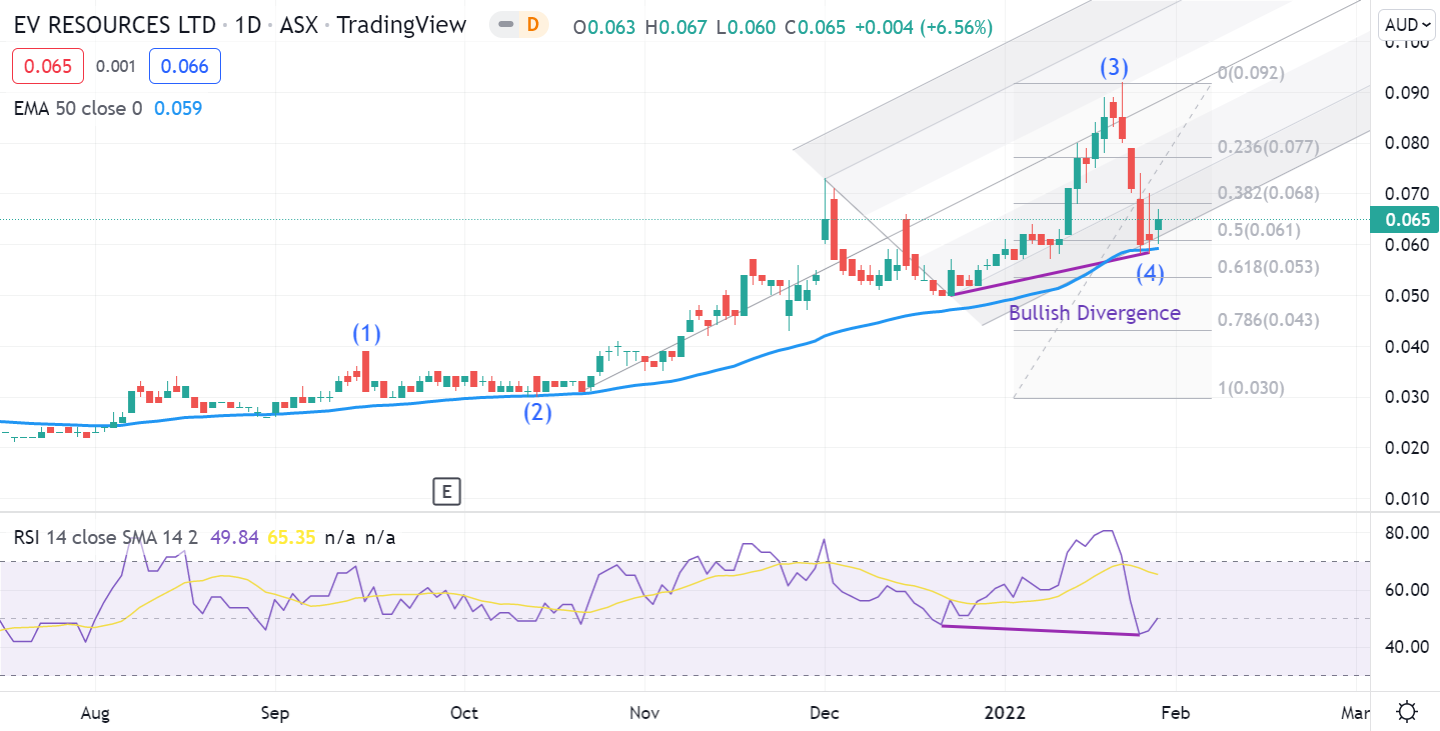This screenshot has height=731, width=1440.
Task: Click the 1(0.030) Fibonacci level label
Action: click(1253, 388)
